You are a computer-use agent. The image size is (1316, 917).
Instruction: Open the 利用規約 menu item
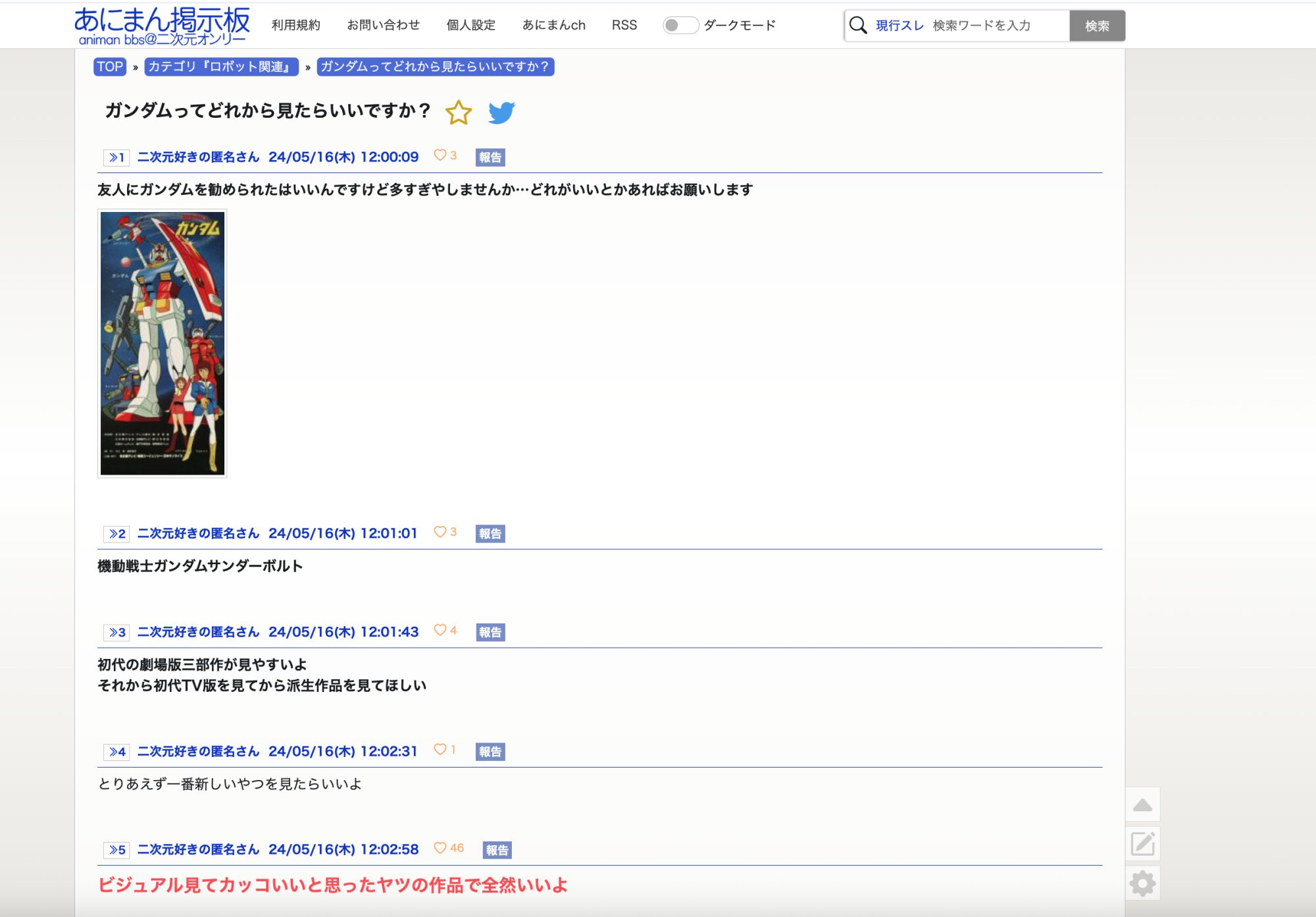point(295,26)
